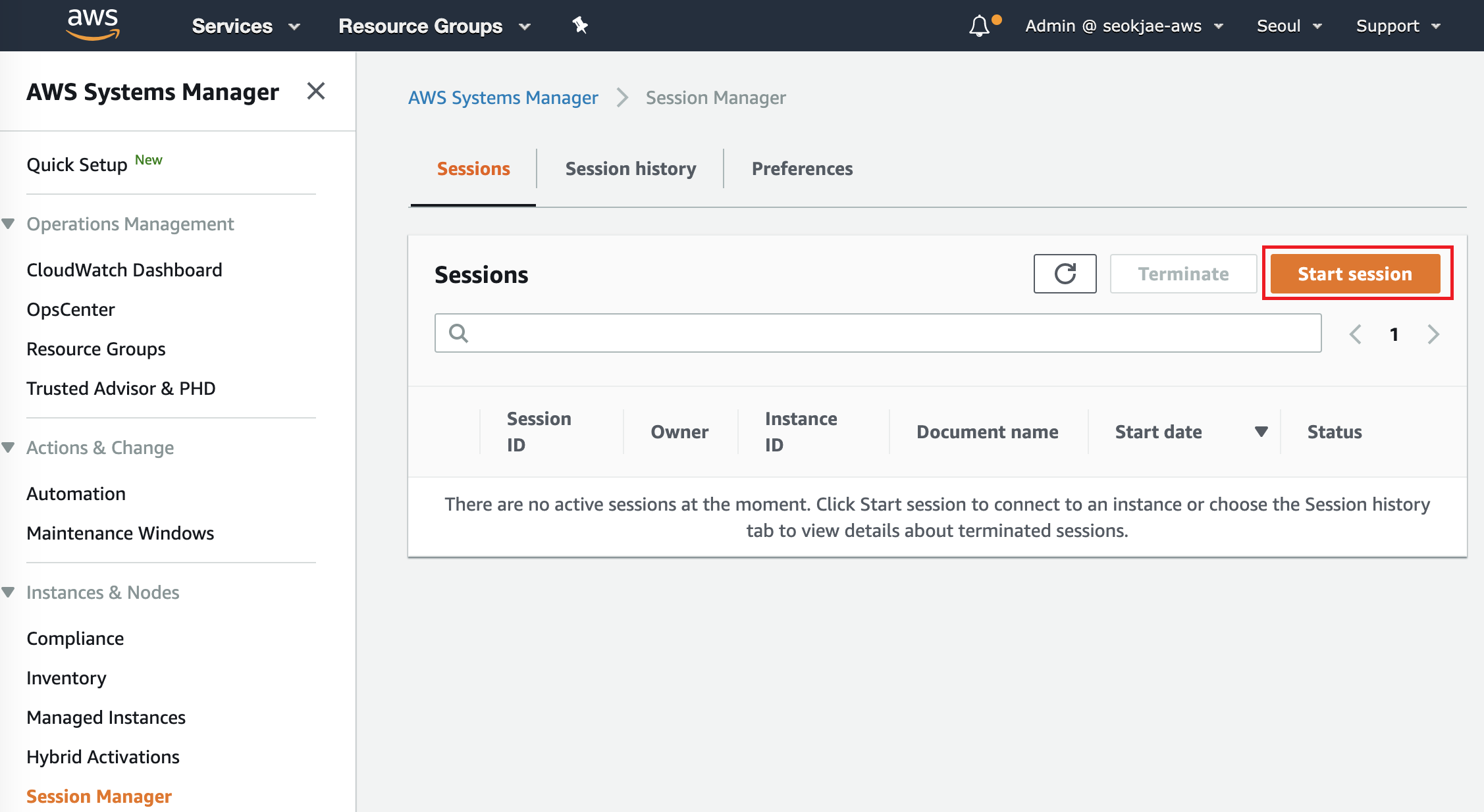1484x812 pixels.
Task: Open the Resource Groups dropdown
Action: [x=434, y=26]
